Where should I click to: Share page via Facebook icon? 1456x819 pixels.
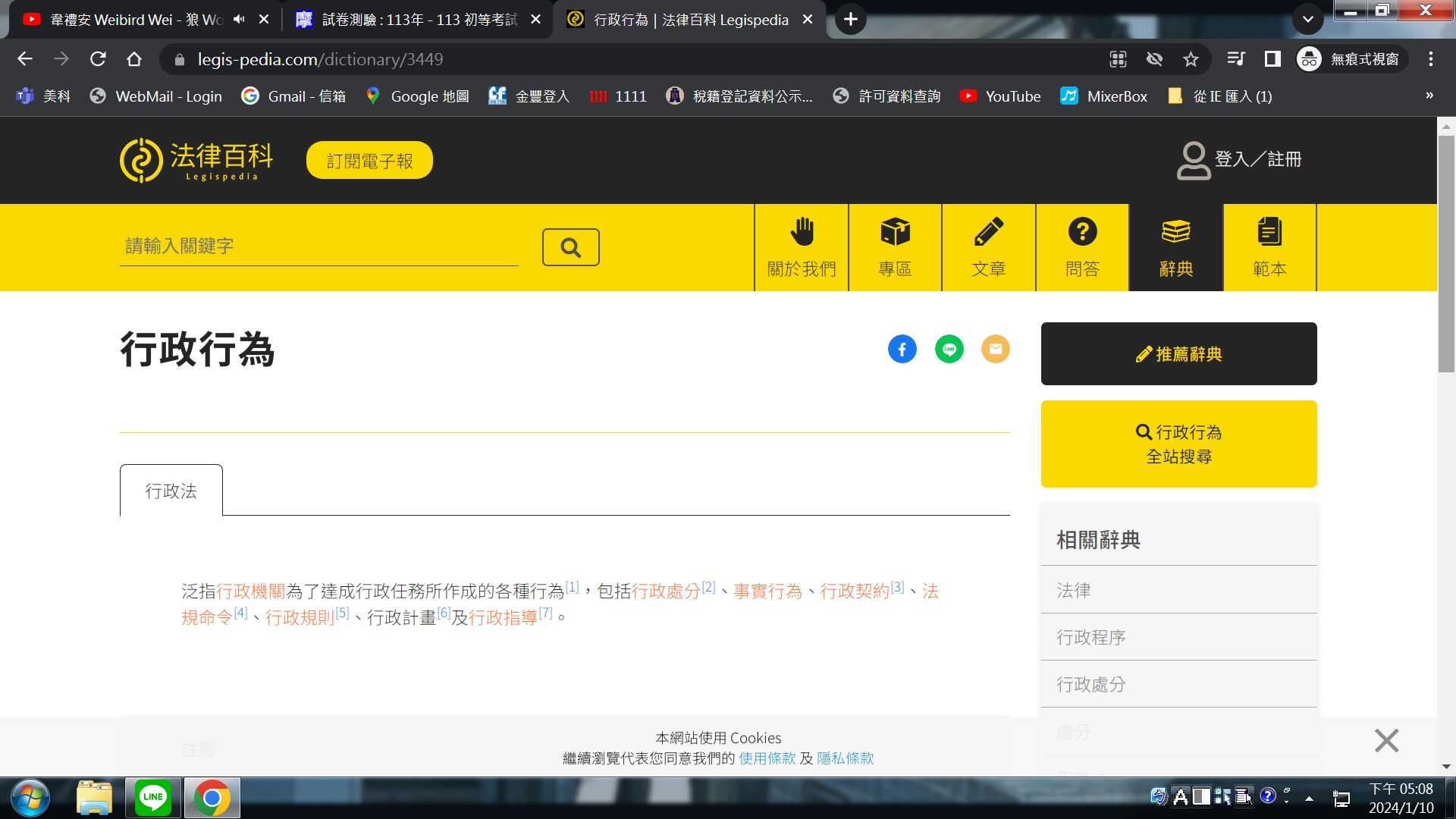[x=902, y=349]
